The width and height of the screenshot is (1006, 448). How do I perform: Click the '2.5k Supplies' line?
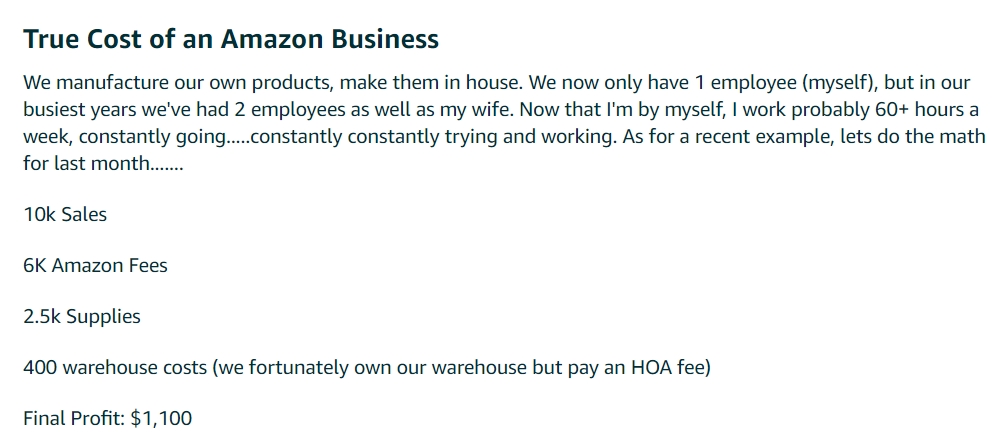point(82,317)
